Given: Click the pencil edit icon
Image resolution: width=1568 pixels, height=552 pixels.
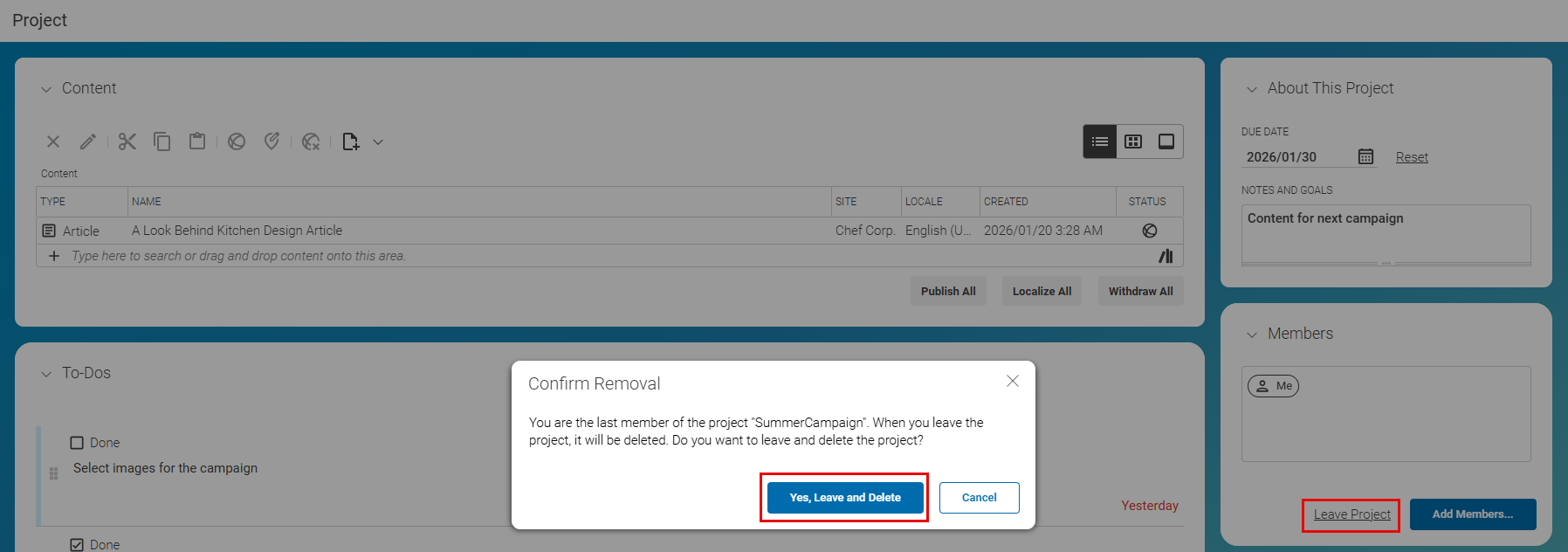Looking at the screenshot, I should 88,141.
